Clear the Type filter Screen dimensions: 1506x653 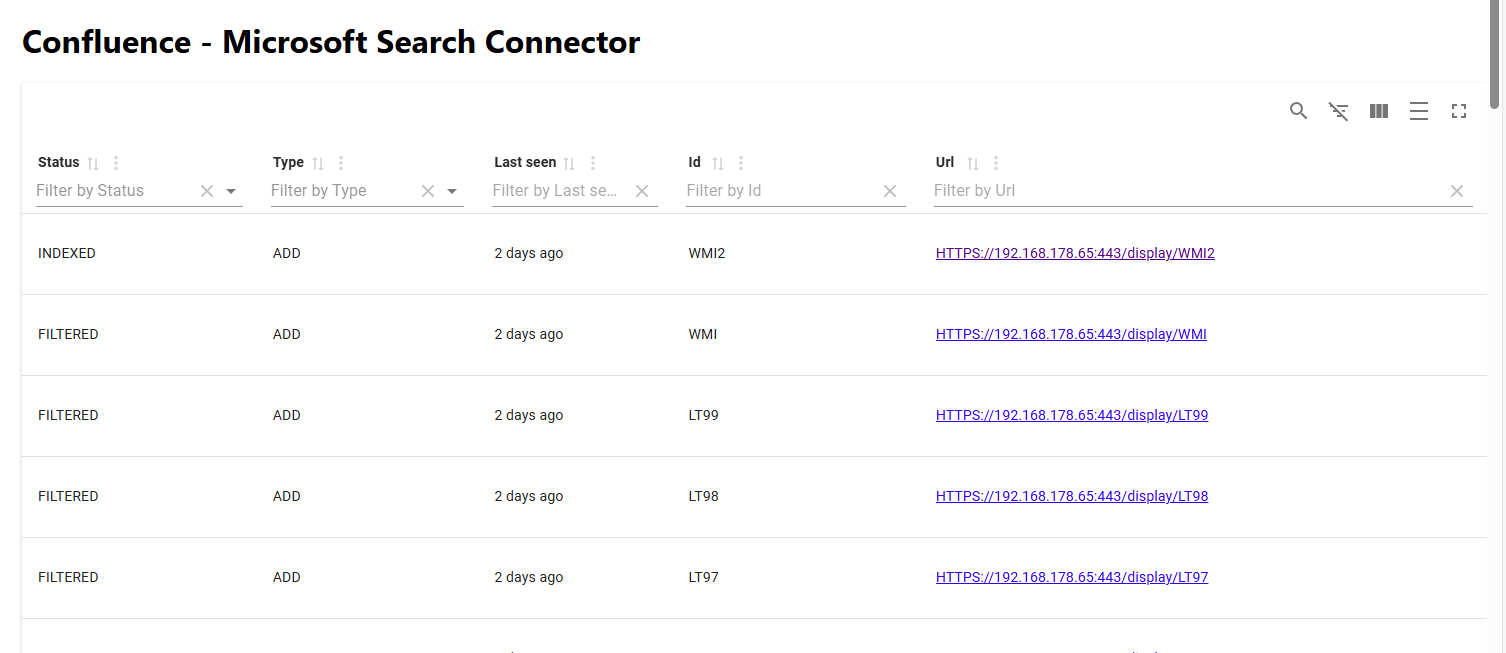click(428, 191)
